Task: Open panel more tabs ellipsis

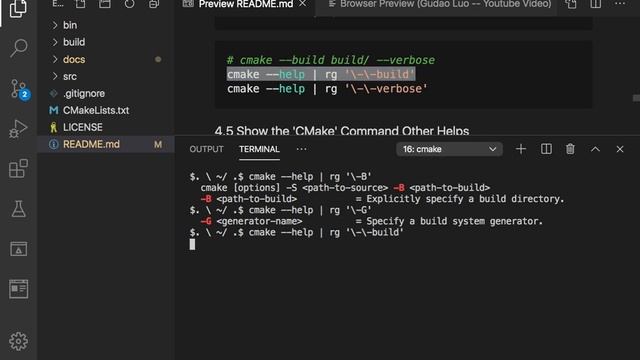Action: (302, 149)
